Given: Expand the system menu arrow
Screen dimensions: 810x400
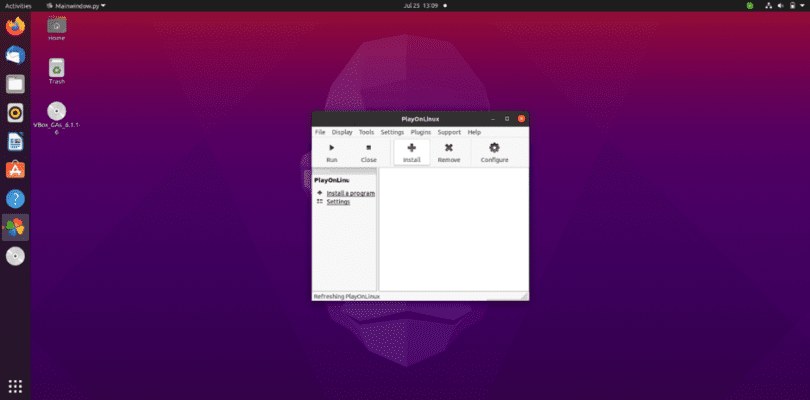Looking at the screenshot, I should [x=802, y=6].
